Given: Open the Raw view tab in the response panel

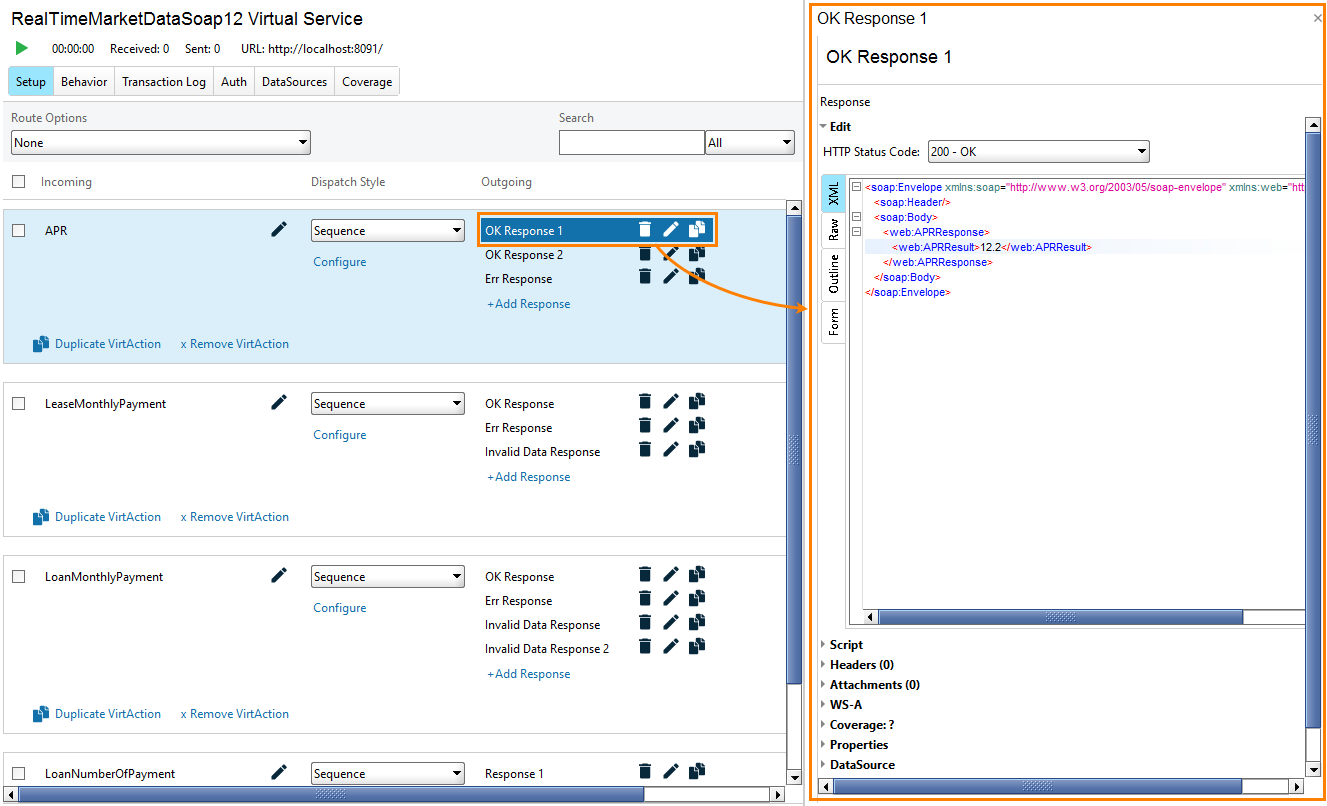Looking at the screenshot, I should pyautogui.click(x=834, y=230).
